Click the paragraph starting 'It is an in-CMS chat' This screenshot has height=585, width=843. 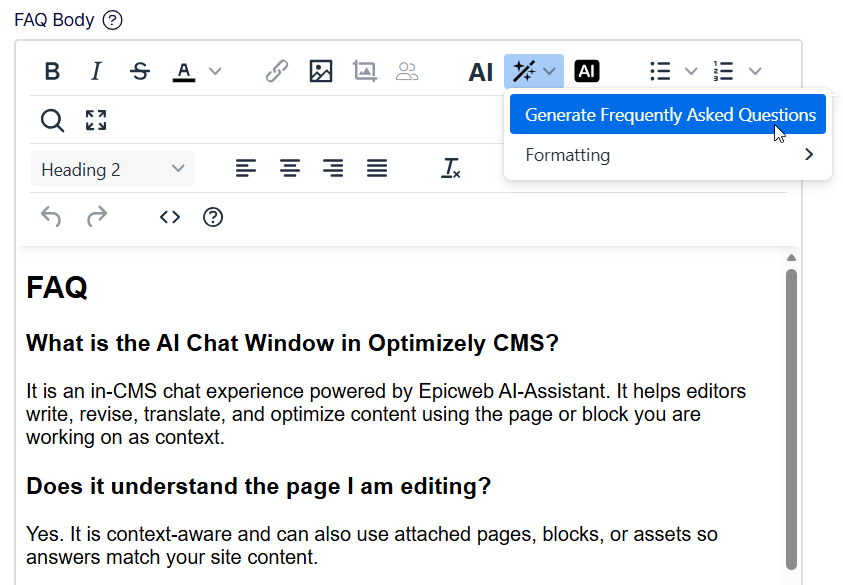pyautogui.click(x=385, y=414)
